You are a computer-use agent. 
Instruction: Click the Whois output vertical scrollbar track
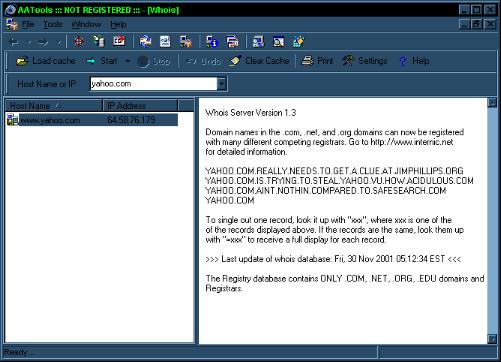coord(492,221)
